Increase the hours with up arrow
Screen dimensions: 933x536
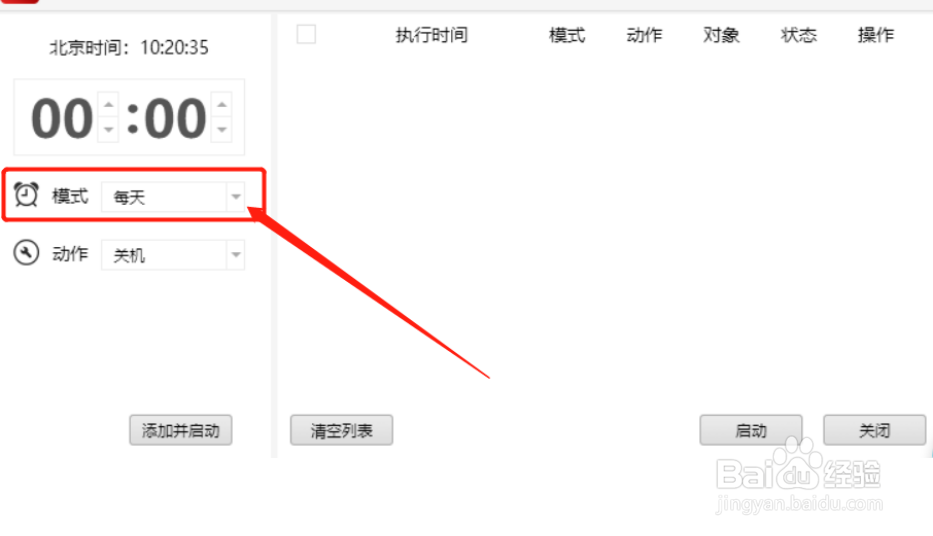tap(108, 105)
